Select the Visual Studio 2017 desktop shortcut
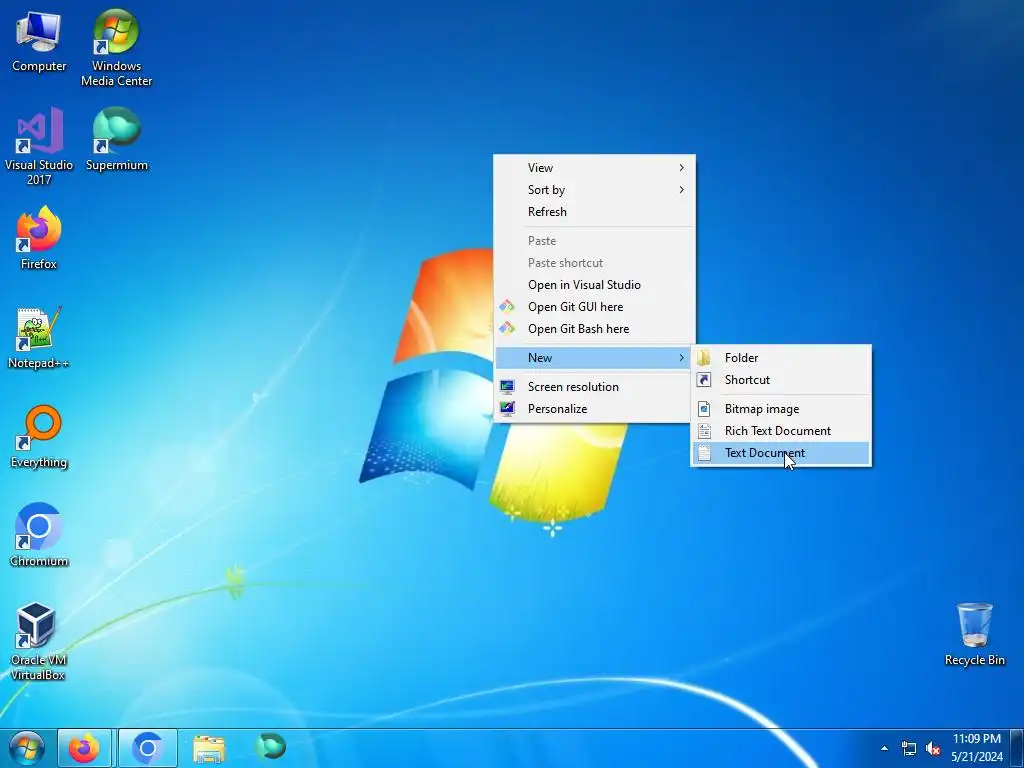 click(x=39, y=146)
